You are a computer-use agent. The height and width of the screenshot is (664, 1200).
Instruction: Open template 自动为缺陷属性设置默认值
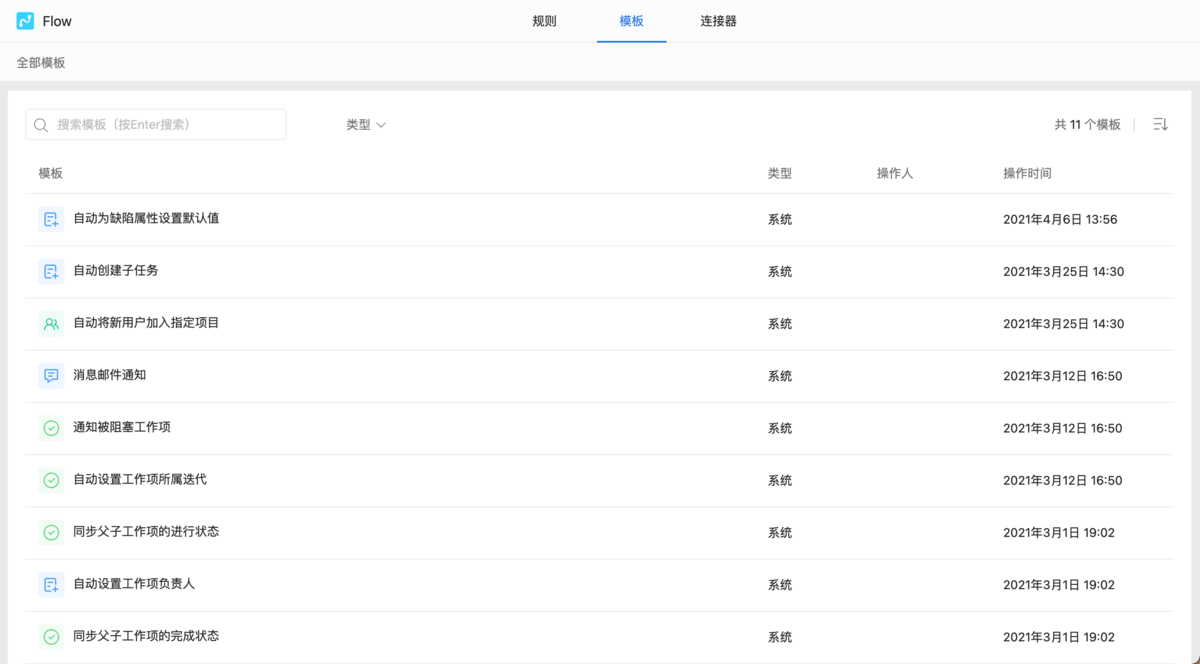pyautogui.click(x=146, y=218)
